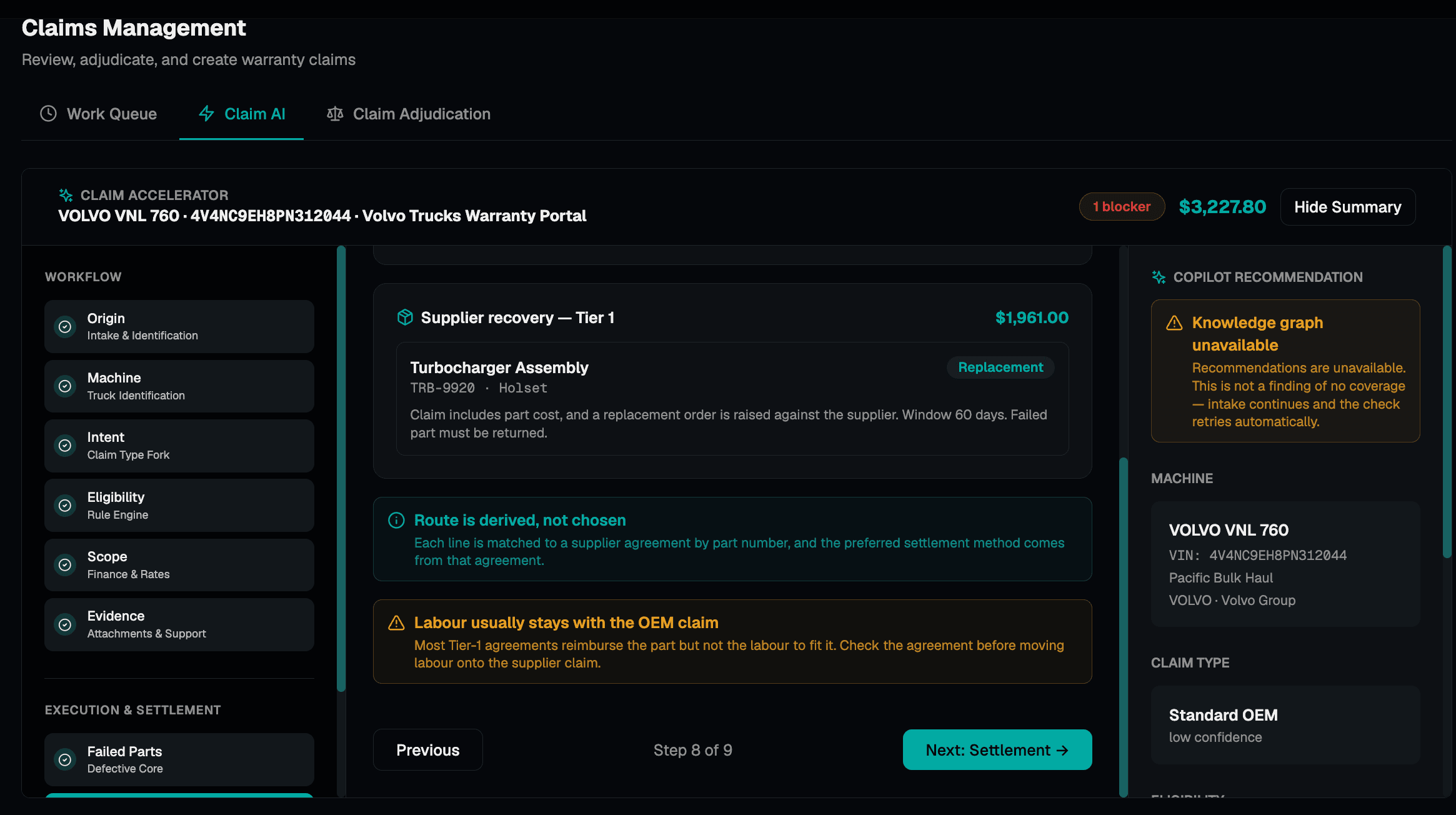The height and width of the screenshot is (815, 1456).
Task: Click the $1,961.00 supplier recovery amount
Action: coord(1032,317)
